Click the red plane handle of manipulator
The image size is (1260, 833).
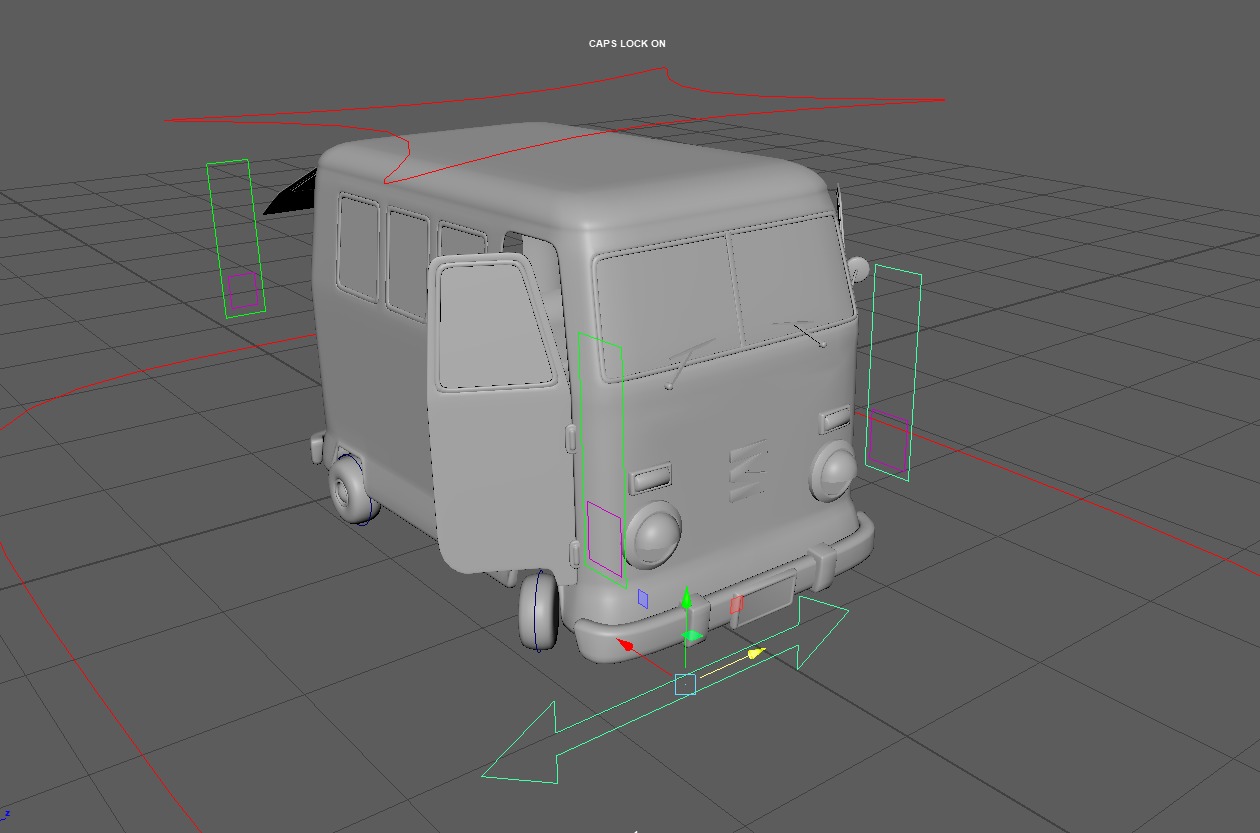point(737,604)
